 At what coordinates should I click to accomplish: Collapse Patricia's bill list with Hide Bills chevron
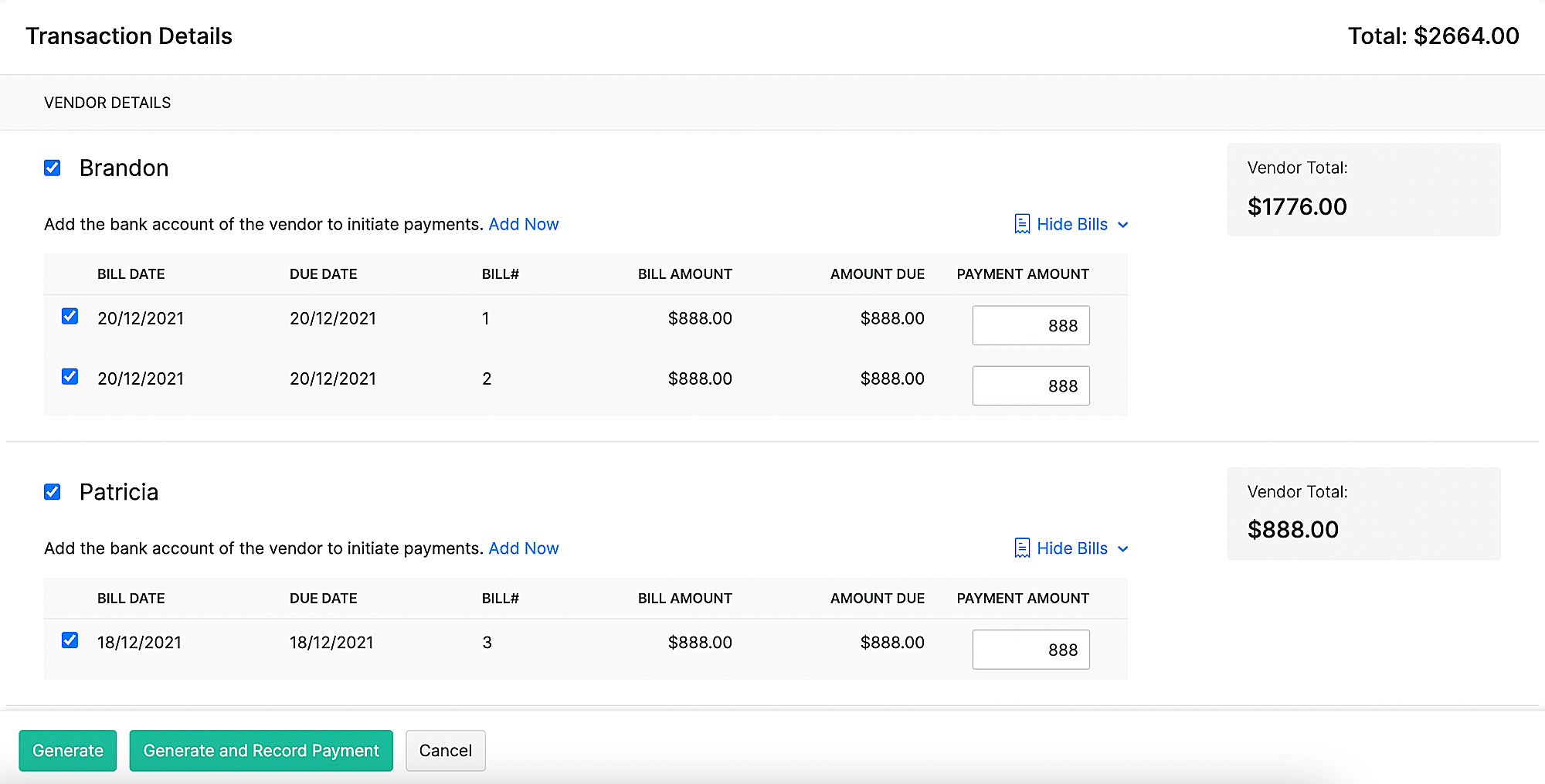coord(1124,549)
